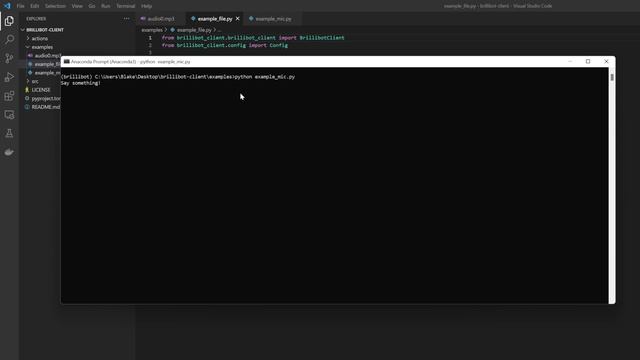Screen dimensions: 640x360
Task: Close the Anaconda Prompt window
Action: click(606, 62)
